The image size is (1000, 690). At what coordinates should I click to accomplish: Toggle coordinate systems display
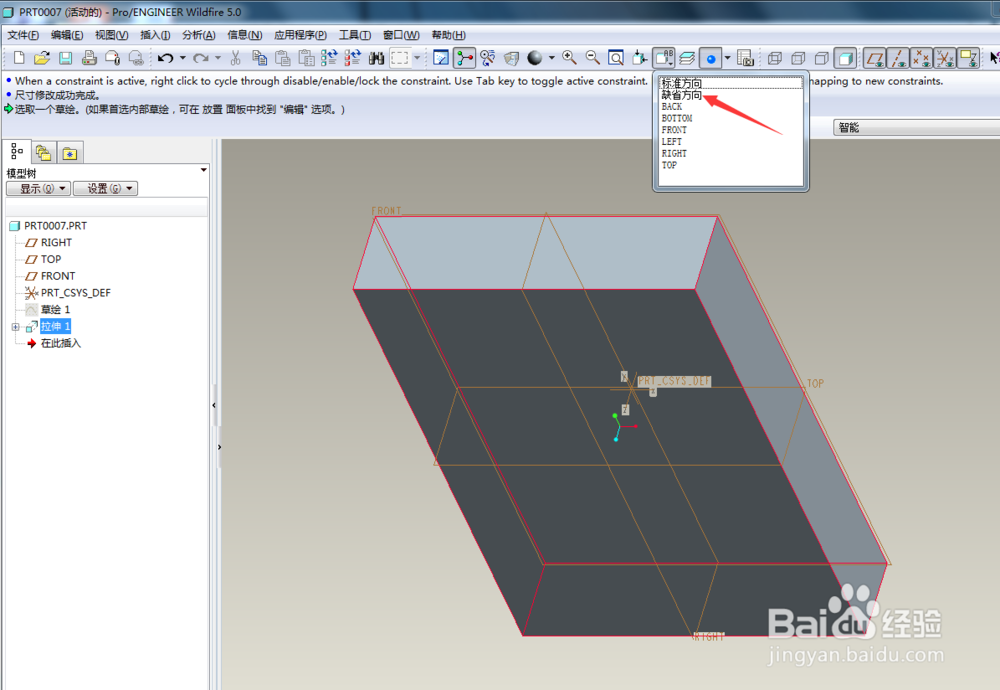coord(945,59)
